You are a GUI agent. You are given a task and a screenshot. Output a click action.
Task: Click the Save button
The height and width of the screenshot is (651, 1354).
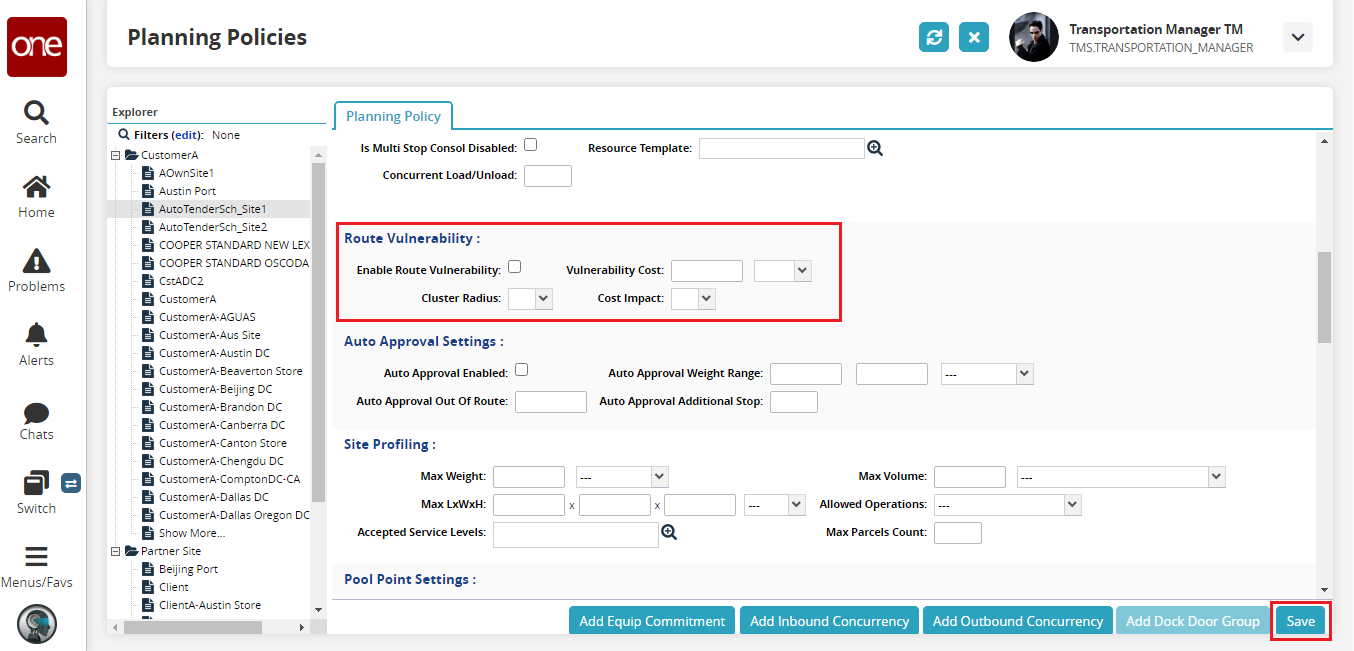(x=1300, y=621)
